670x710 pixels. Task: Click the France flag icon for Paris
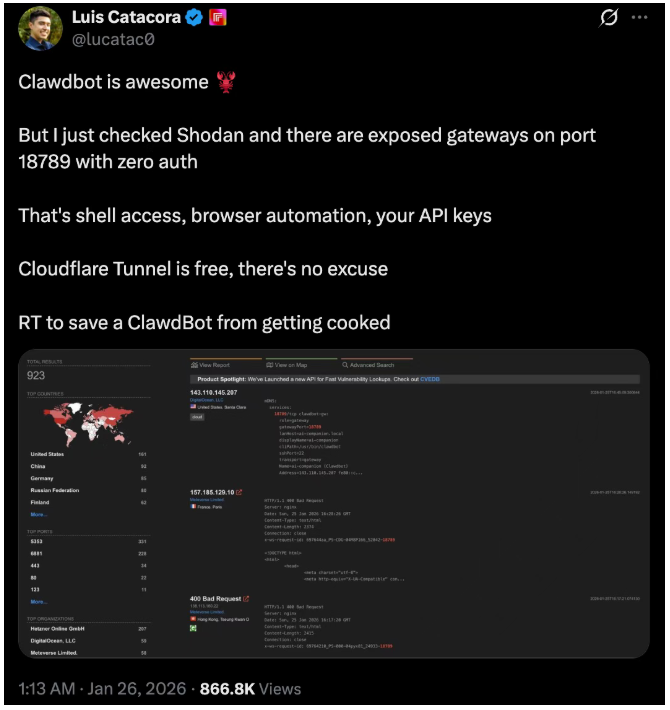point(194,507)
